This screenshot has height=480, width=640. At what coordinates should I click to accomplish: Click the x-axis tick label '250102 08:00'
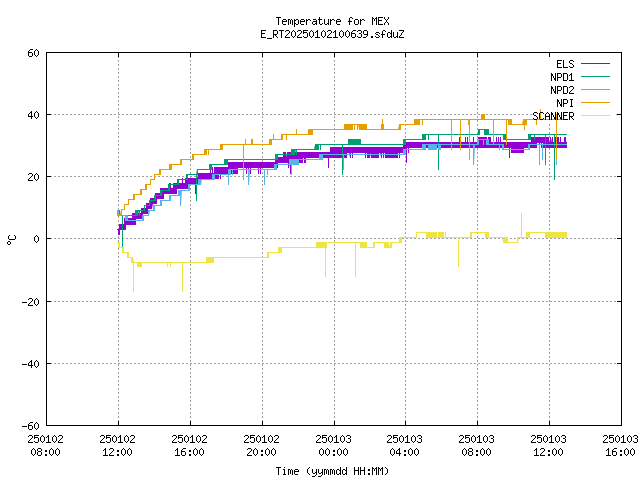click(x=46, y=446)
